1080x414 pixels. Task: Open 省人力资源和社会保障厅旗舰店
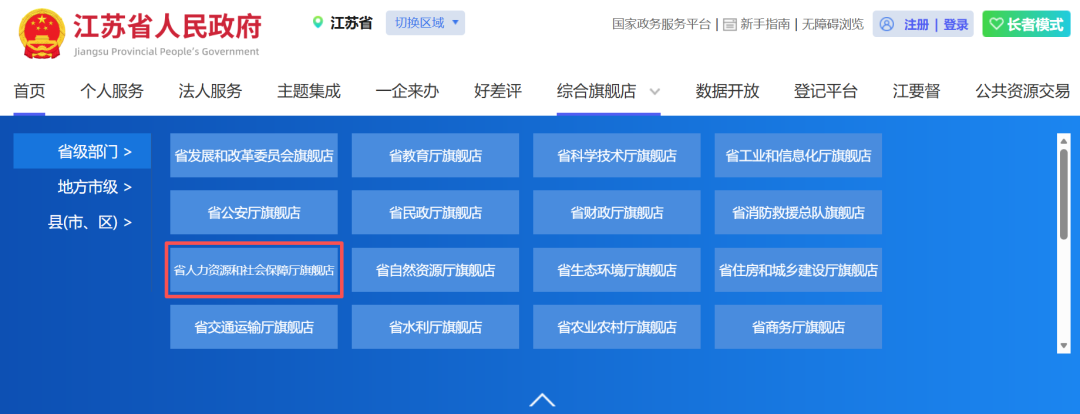(254, 270)
